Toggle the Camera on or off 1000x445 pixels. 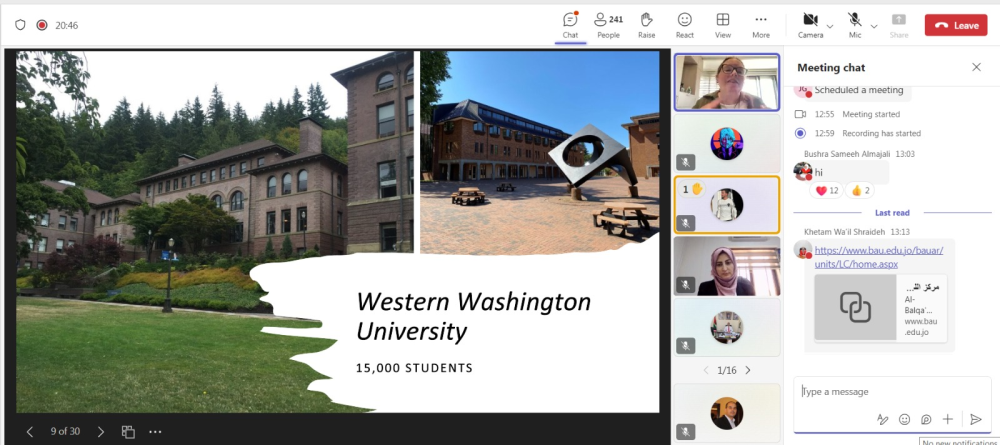coord(810,24)
